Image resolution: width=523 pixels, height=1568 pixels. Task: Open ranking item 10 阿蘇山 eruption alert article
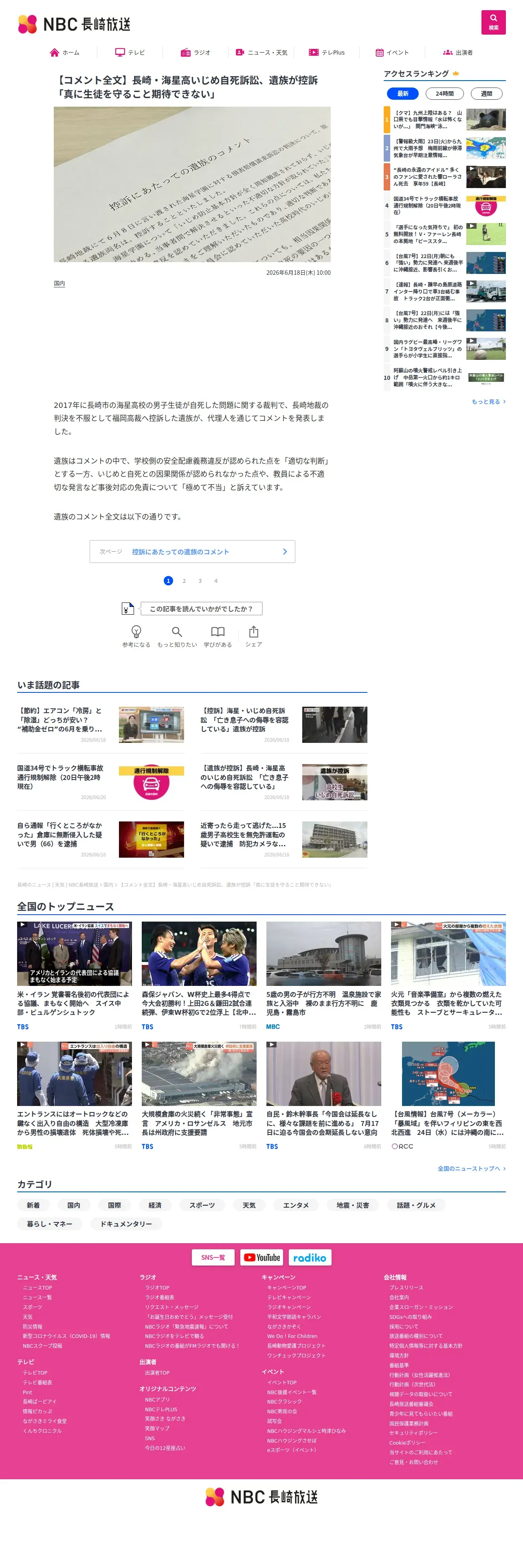coord(445,378)
